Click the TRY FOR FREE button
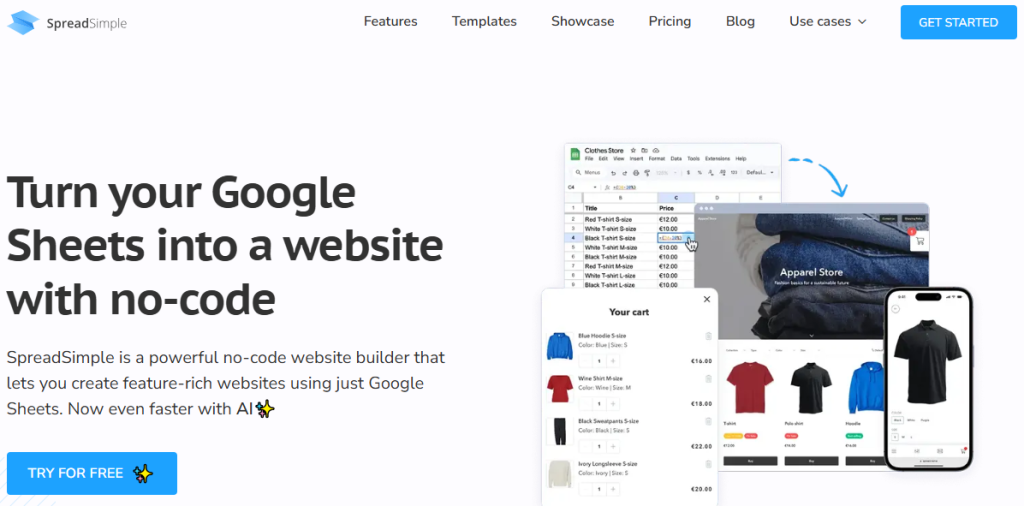Image resolution: width=1024 pixels, height=506 pixels. point(92,473)
